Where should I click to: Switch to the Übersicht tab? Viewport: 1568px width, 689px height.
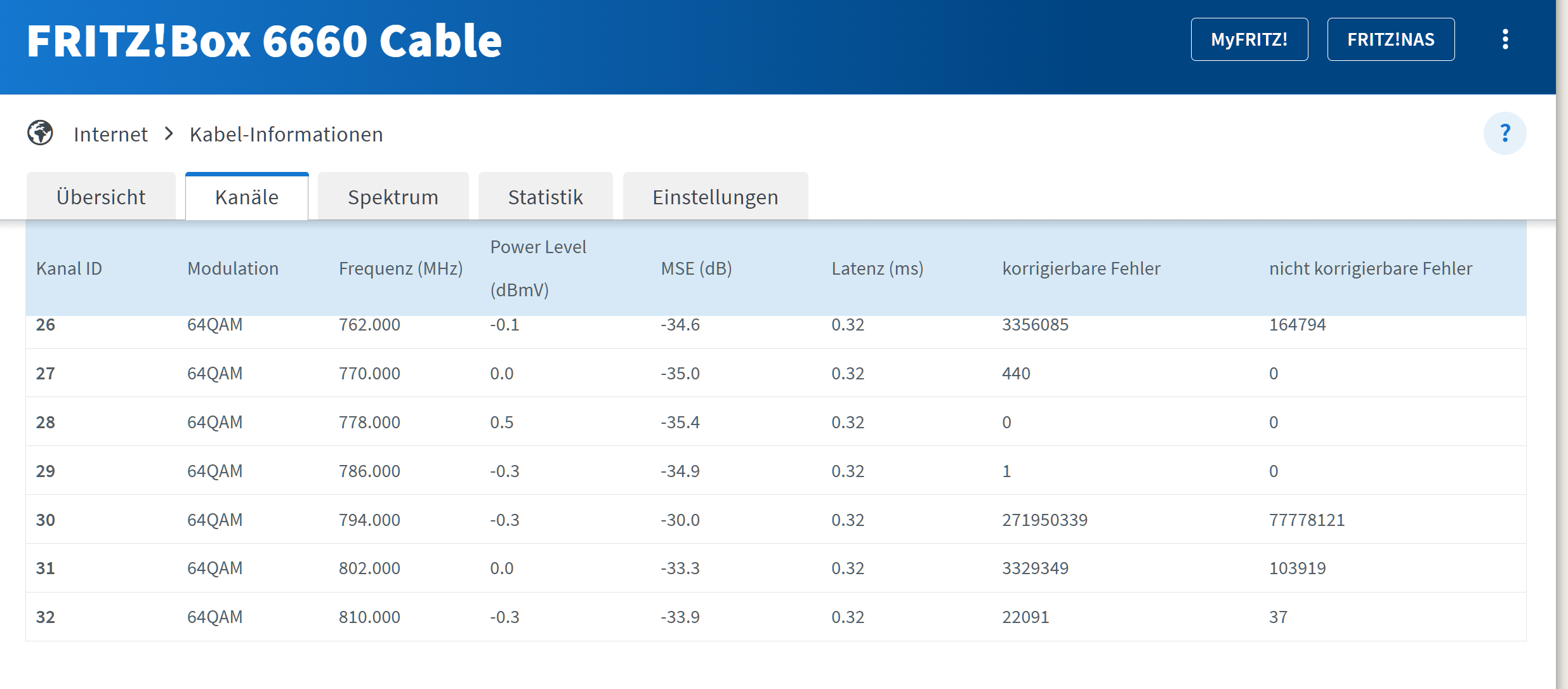[x=101, y=197]
